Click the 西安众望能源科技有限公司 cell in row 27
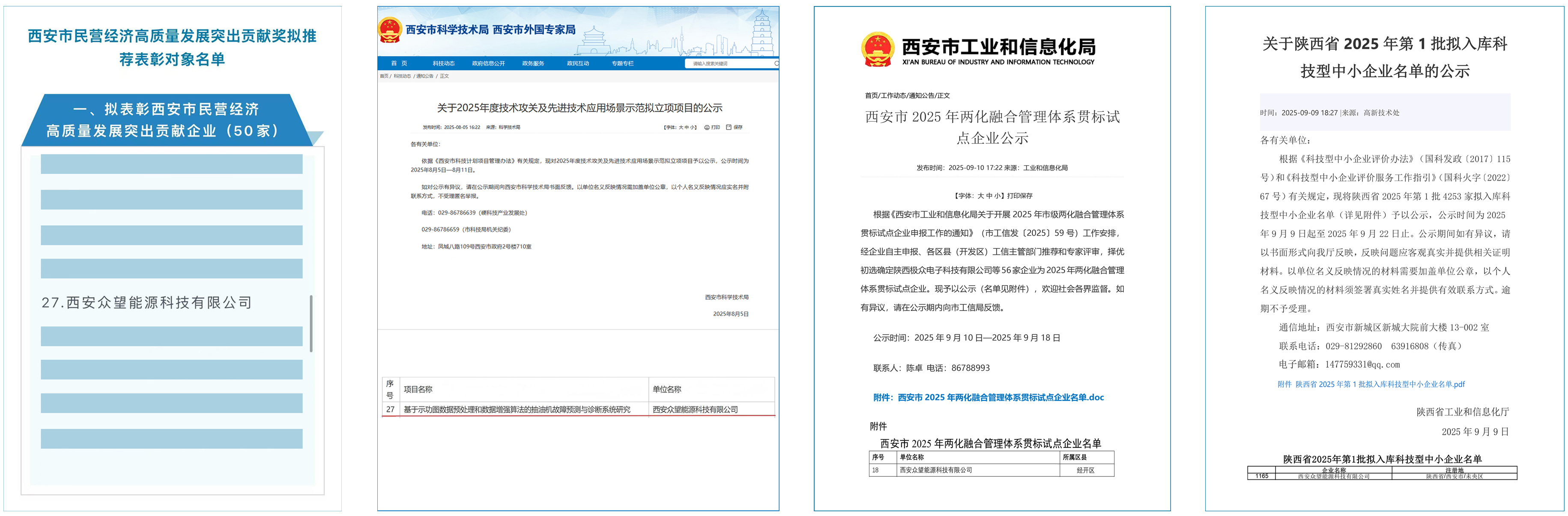Screen dimensions: 1568x516 [695, 409]
